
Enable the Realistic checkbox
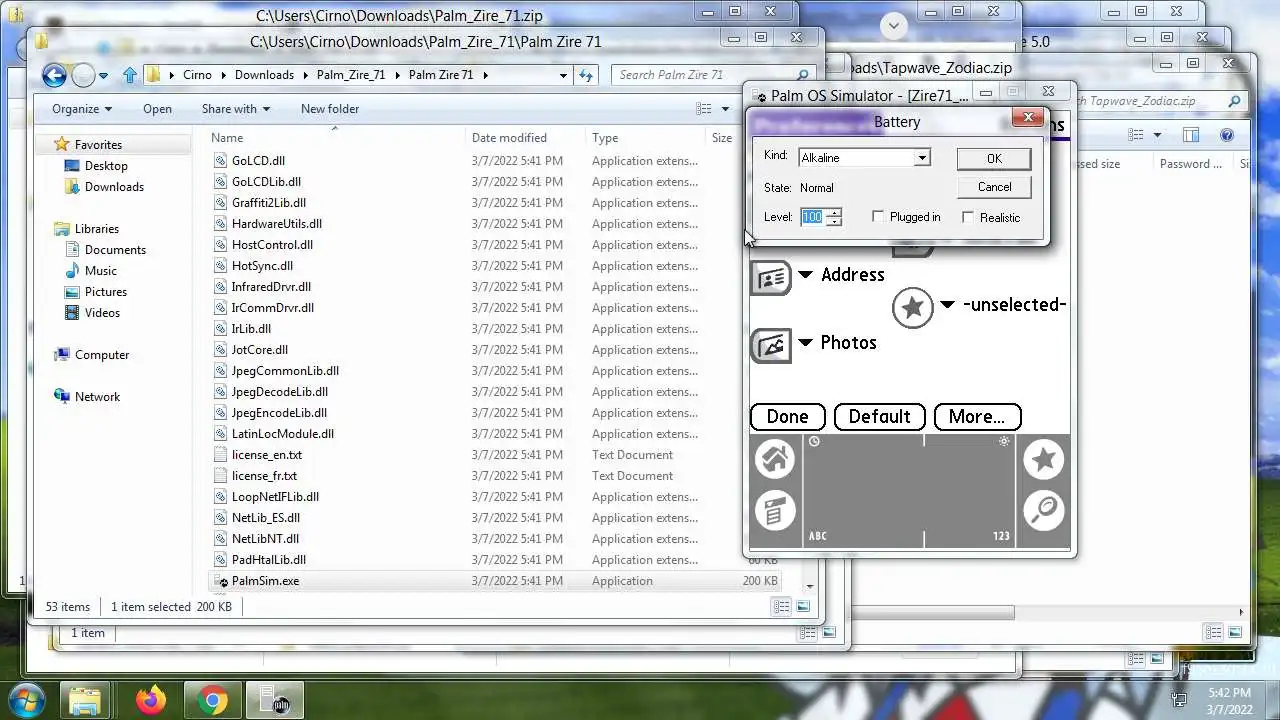coord(968,217)
